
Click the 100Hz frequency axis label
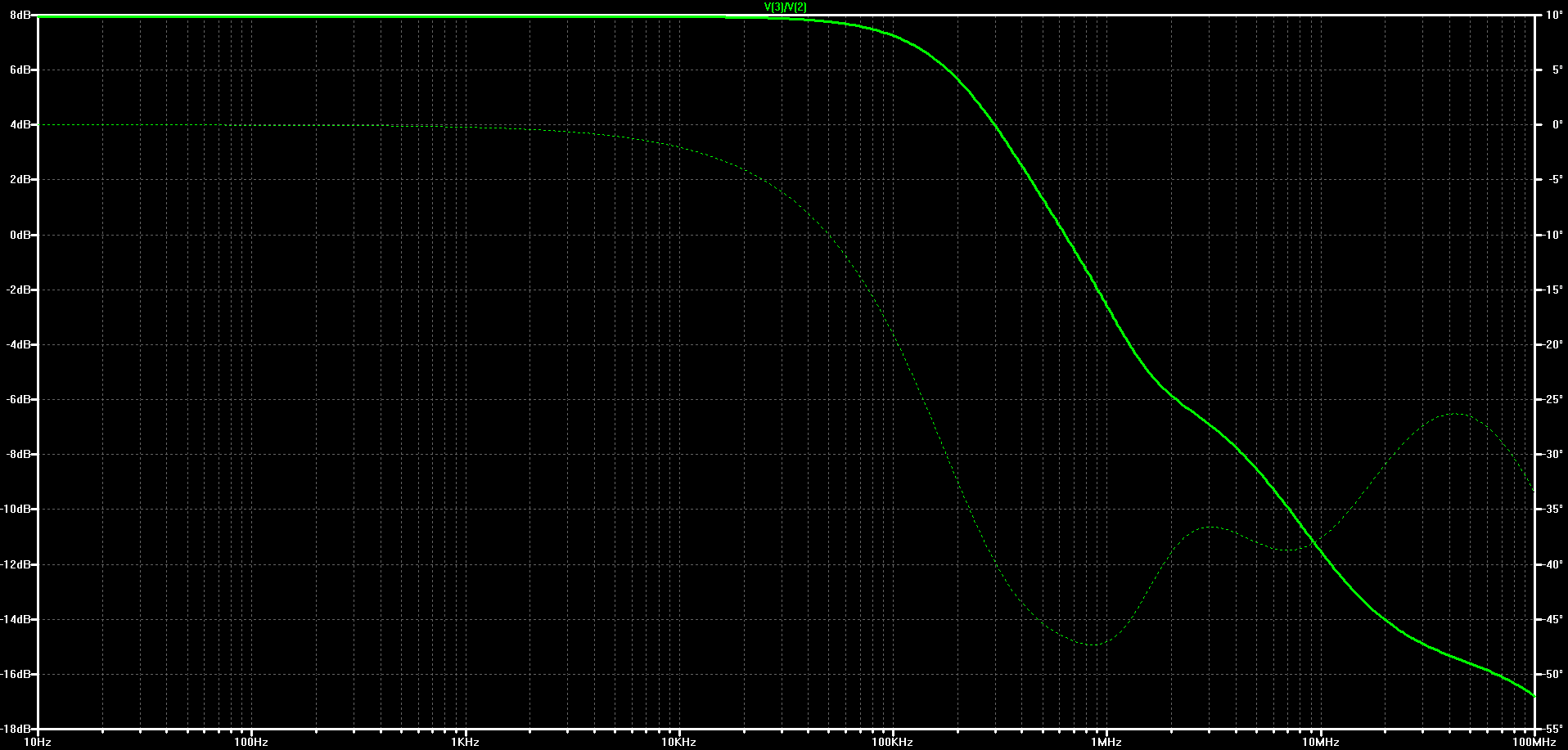(251, 742)
